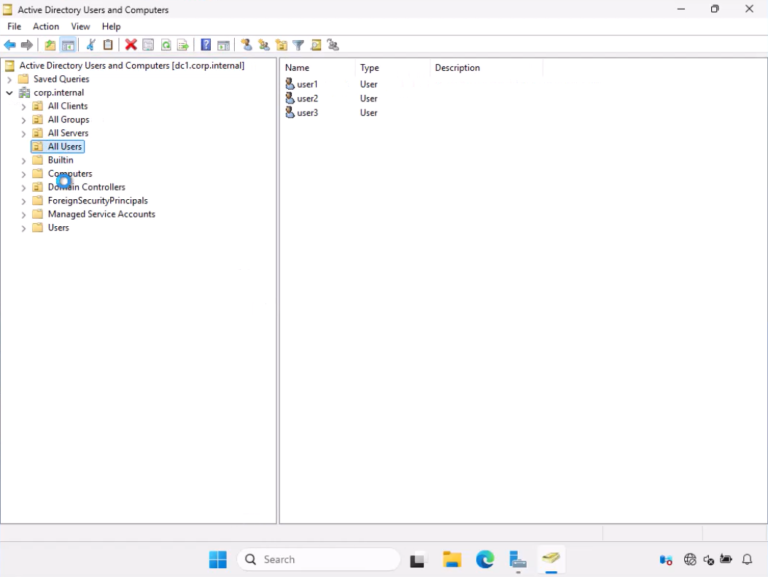
Task: Select the All Groups OU
Action: 69,120
